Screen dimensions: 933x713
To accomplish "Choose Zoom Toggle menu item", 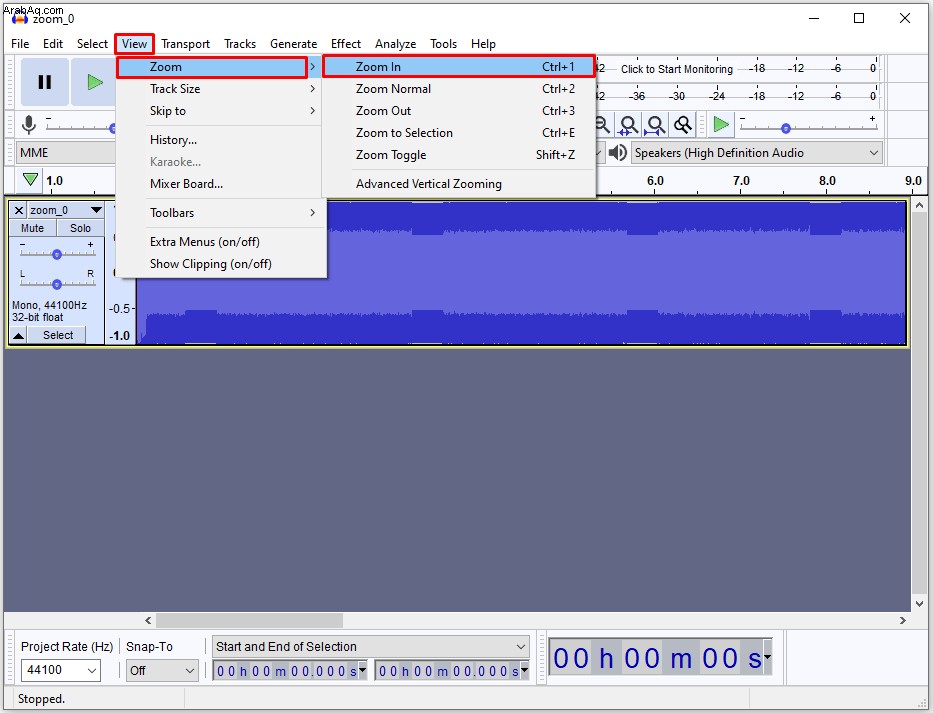I will 458,155.
